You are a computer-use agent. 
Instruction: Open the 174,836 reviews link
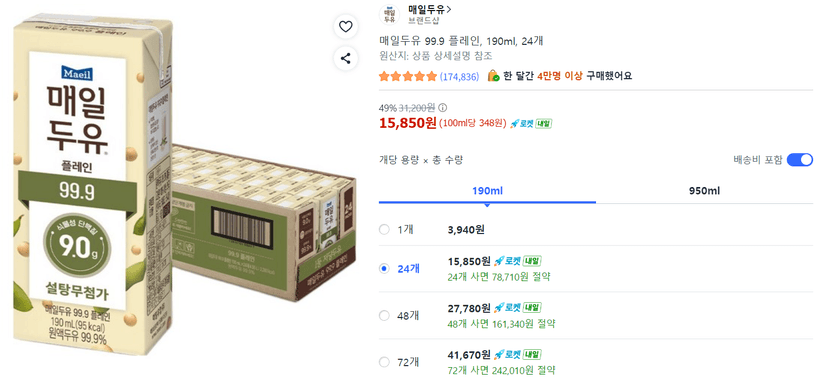click(x=459, y=77)
